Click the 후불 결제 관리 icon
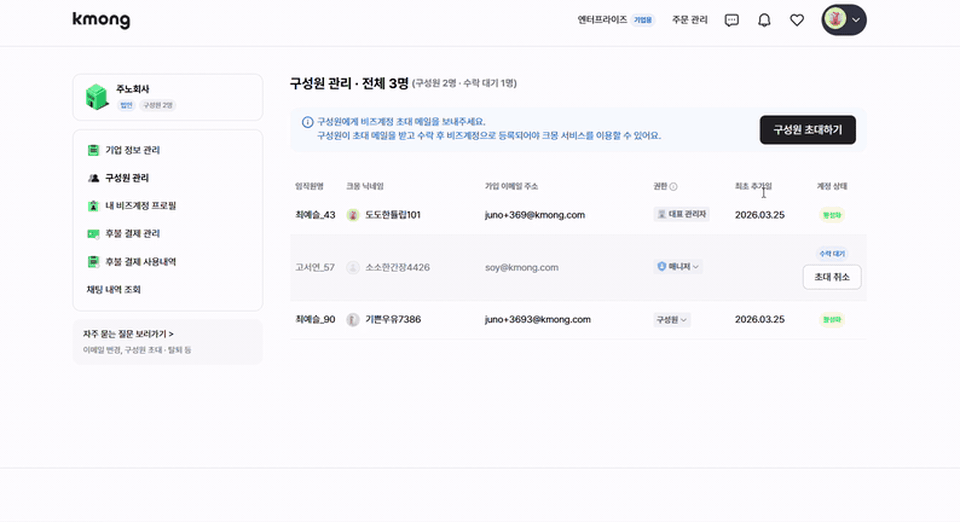 (93, 234)
